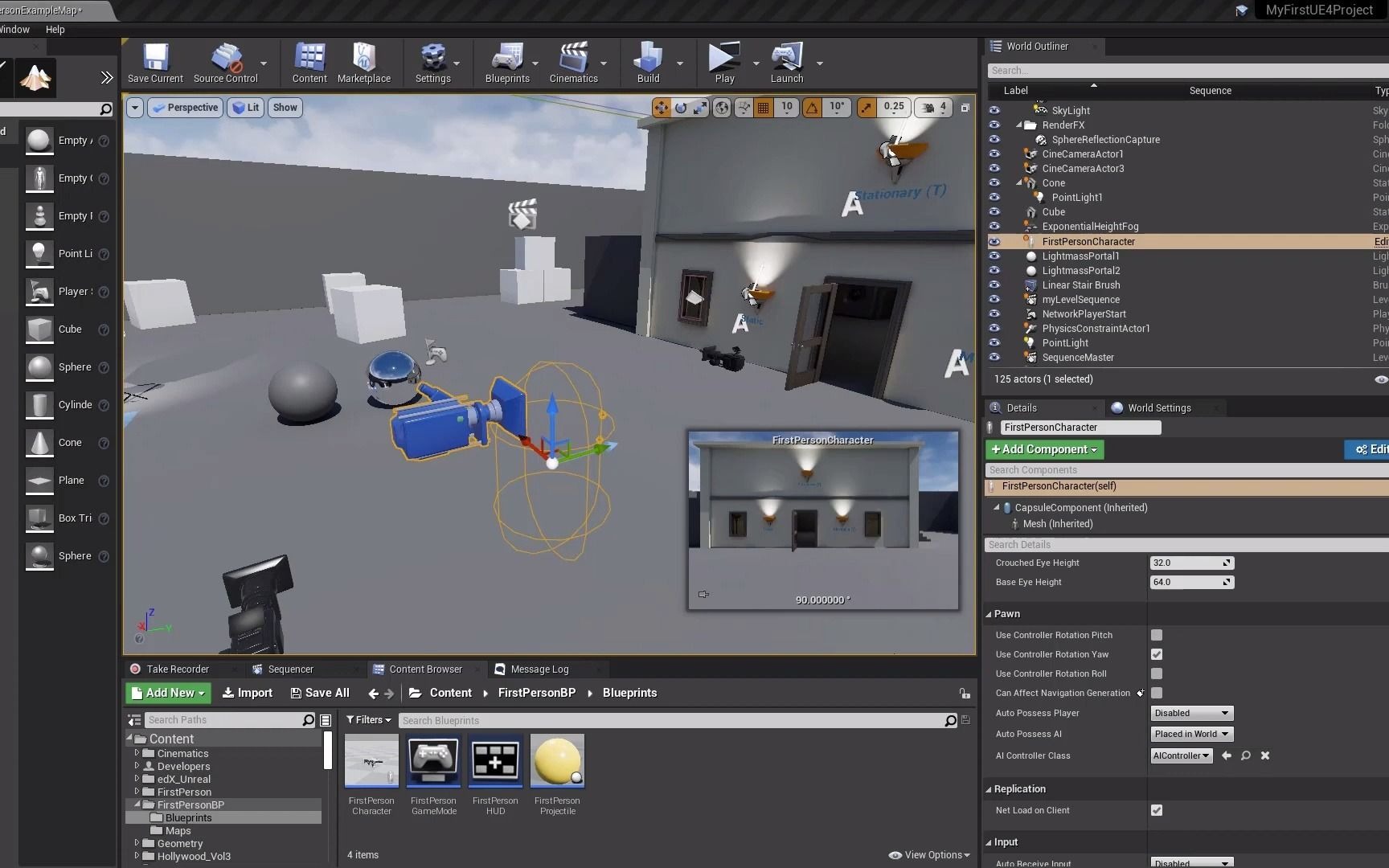This screenshot has height=868, width=1389.
Task: Select the translate gizmo mode icon
Action: (x=661, y=108)
